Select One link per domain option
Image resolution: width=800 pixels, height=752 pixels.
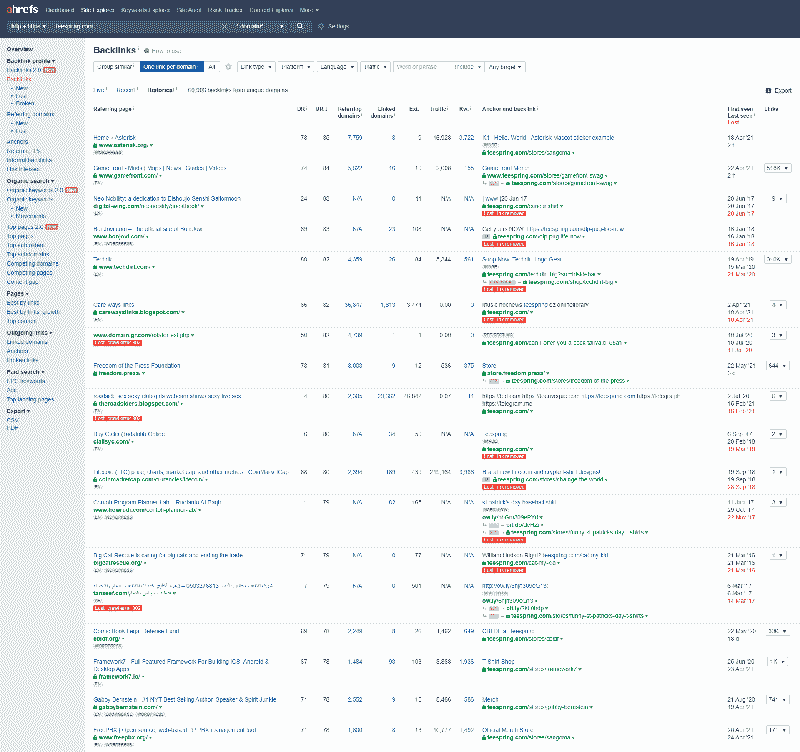(x=171, y=67)
